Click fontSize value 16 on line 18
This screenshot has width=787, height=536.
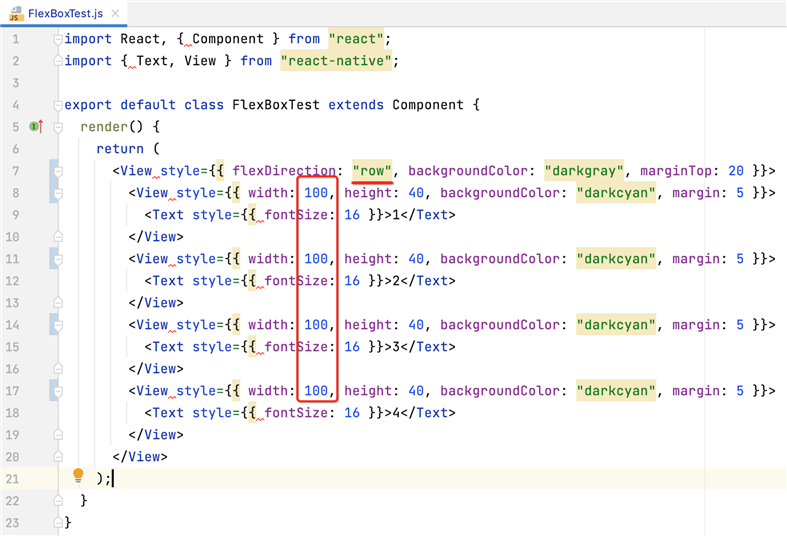point(352,413)
